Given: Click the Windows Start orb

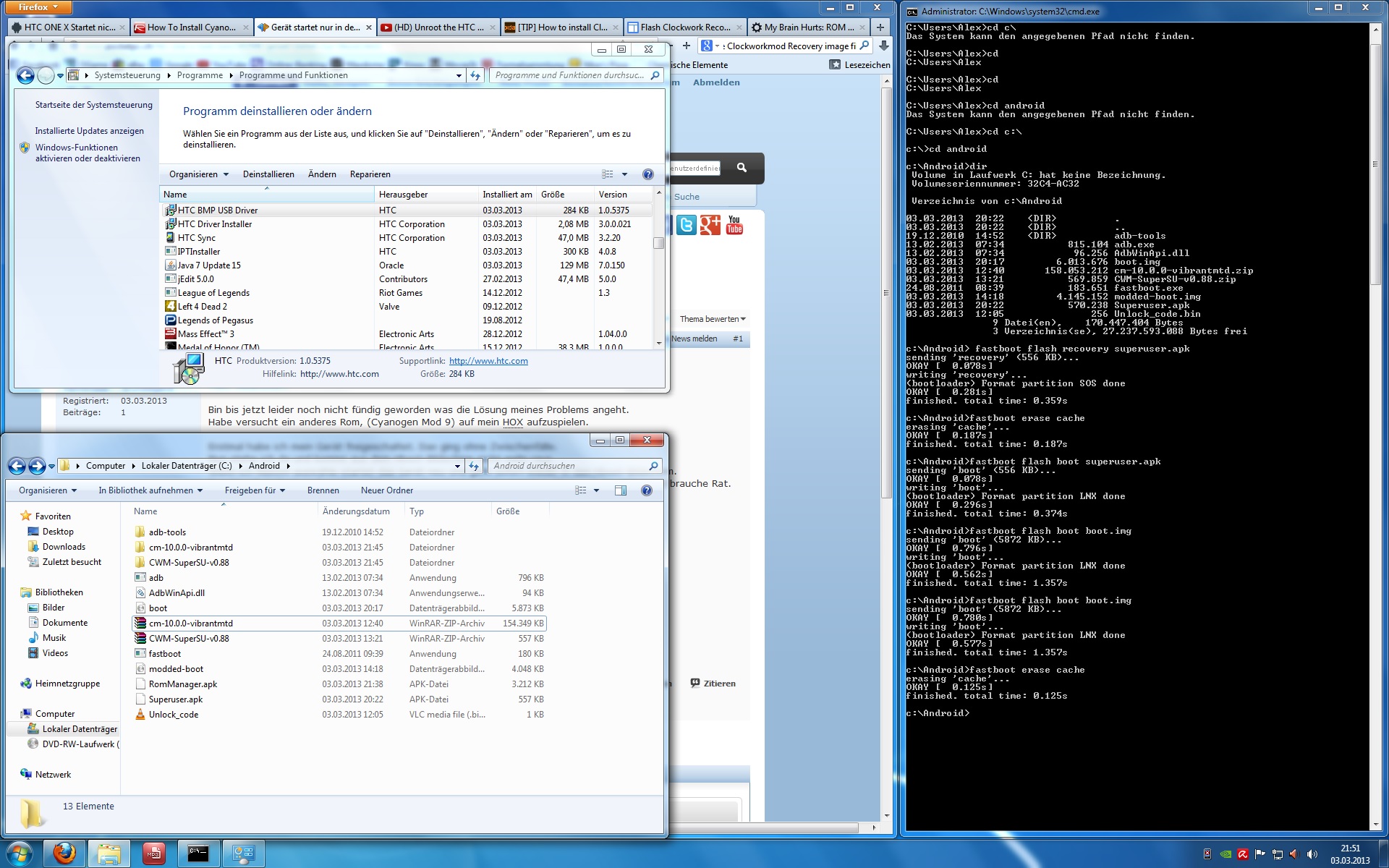Looking at the screenshot, I should tap(20, 854).
